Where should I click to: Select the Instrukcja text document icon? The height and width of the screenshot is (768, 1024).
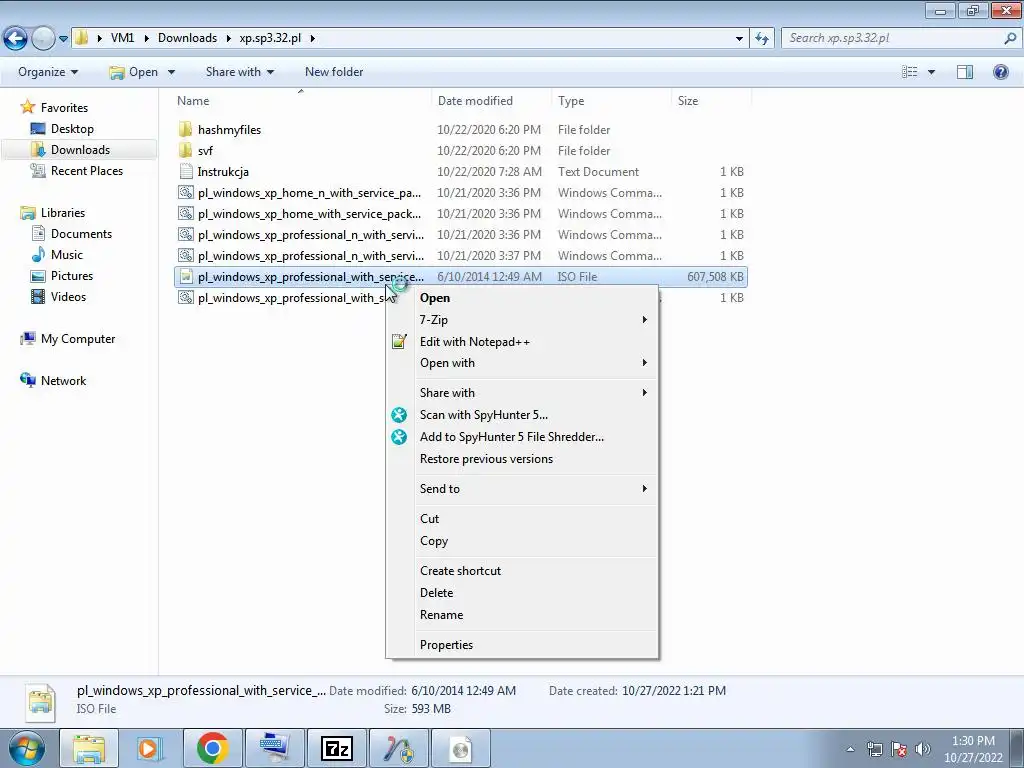click(x=185, y=171)
